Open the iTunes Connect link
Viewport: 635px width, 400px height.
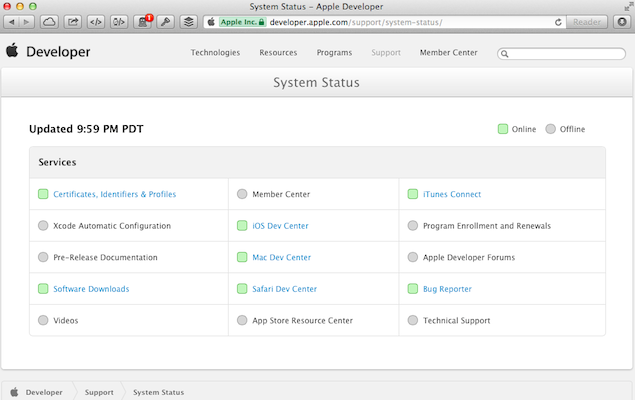pyautogui.click(x=452, y=194)
